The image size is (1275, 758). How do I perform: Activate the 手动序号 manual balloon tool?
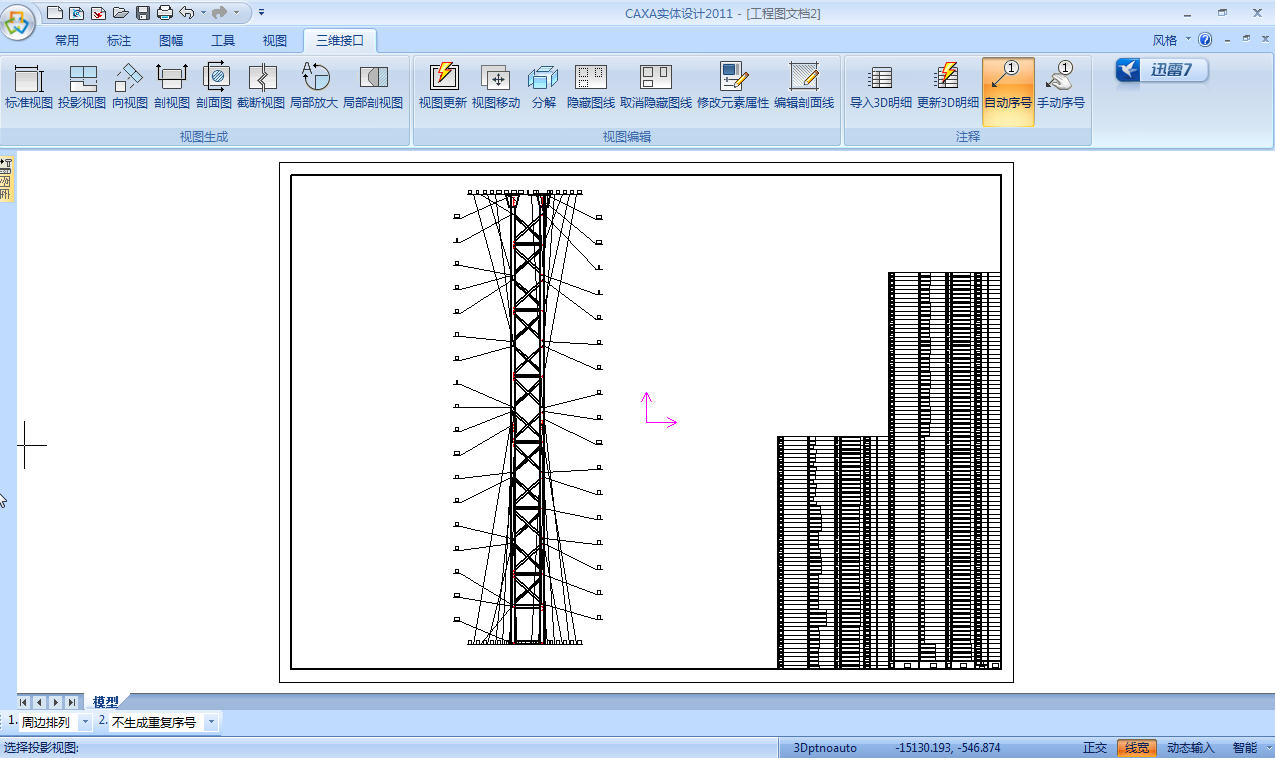click(x=1061, y=86)
